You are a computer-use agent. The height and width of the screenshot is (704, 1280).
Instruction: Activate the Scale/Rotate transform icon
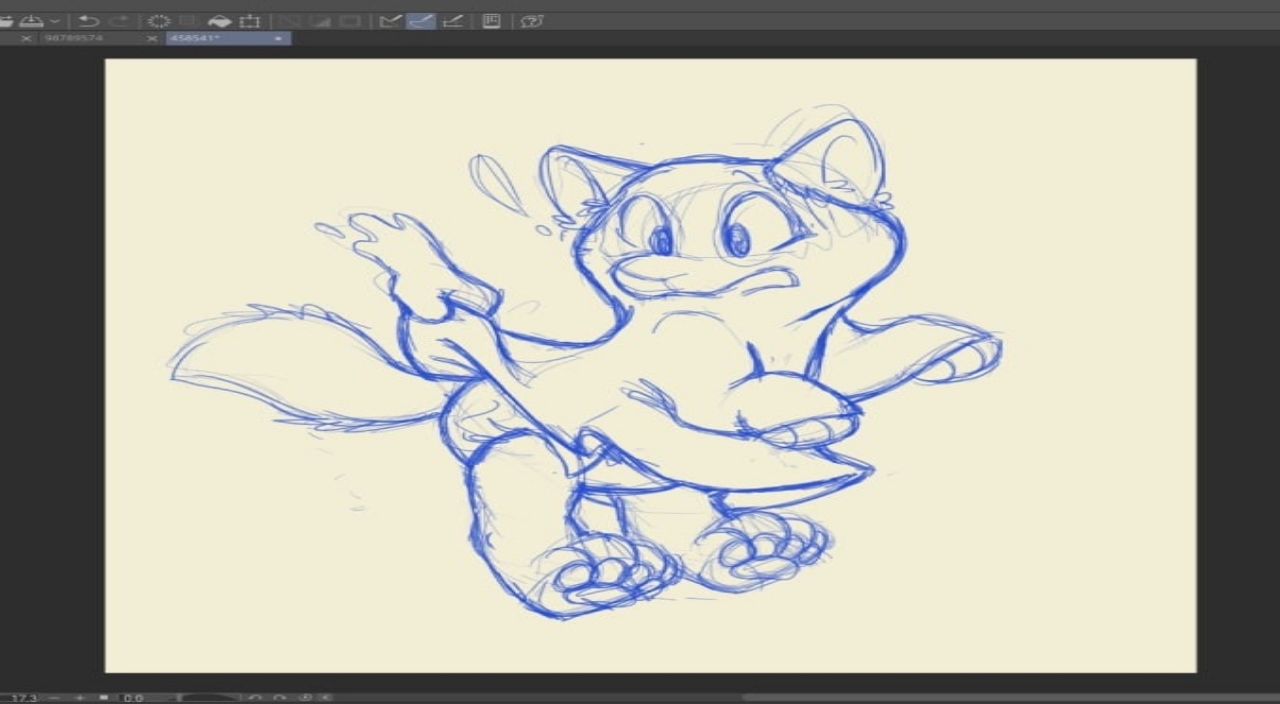pyautogui.click(x=249, y=21)
